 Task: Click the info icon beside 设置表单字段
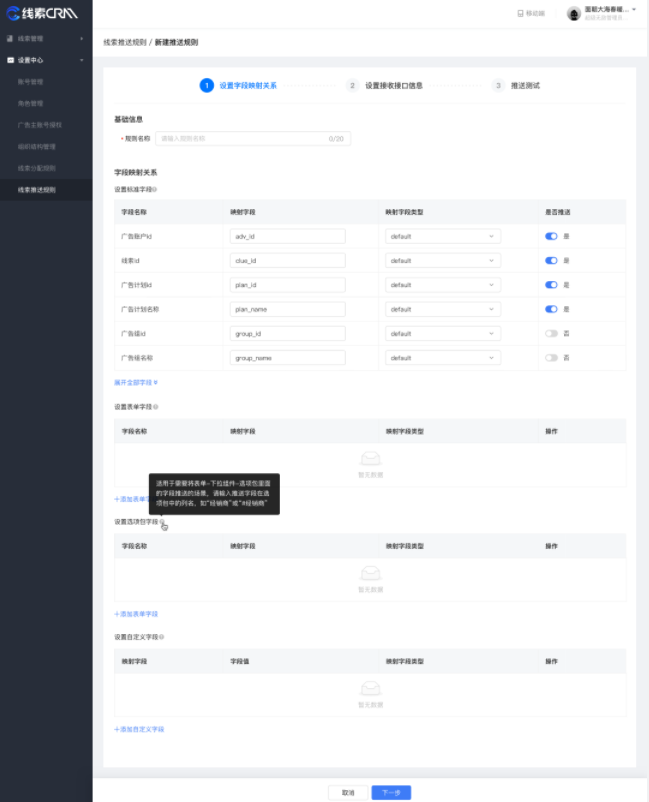point(156,407)
